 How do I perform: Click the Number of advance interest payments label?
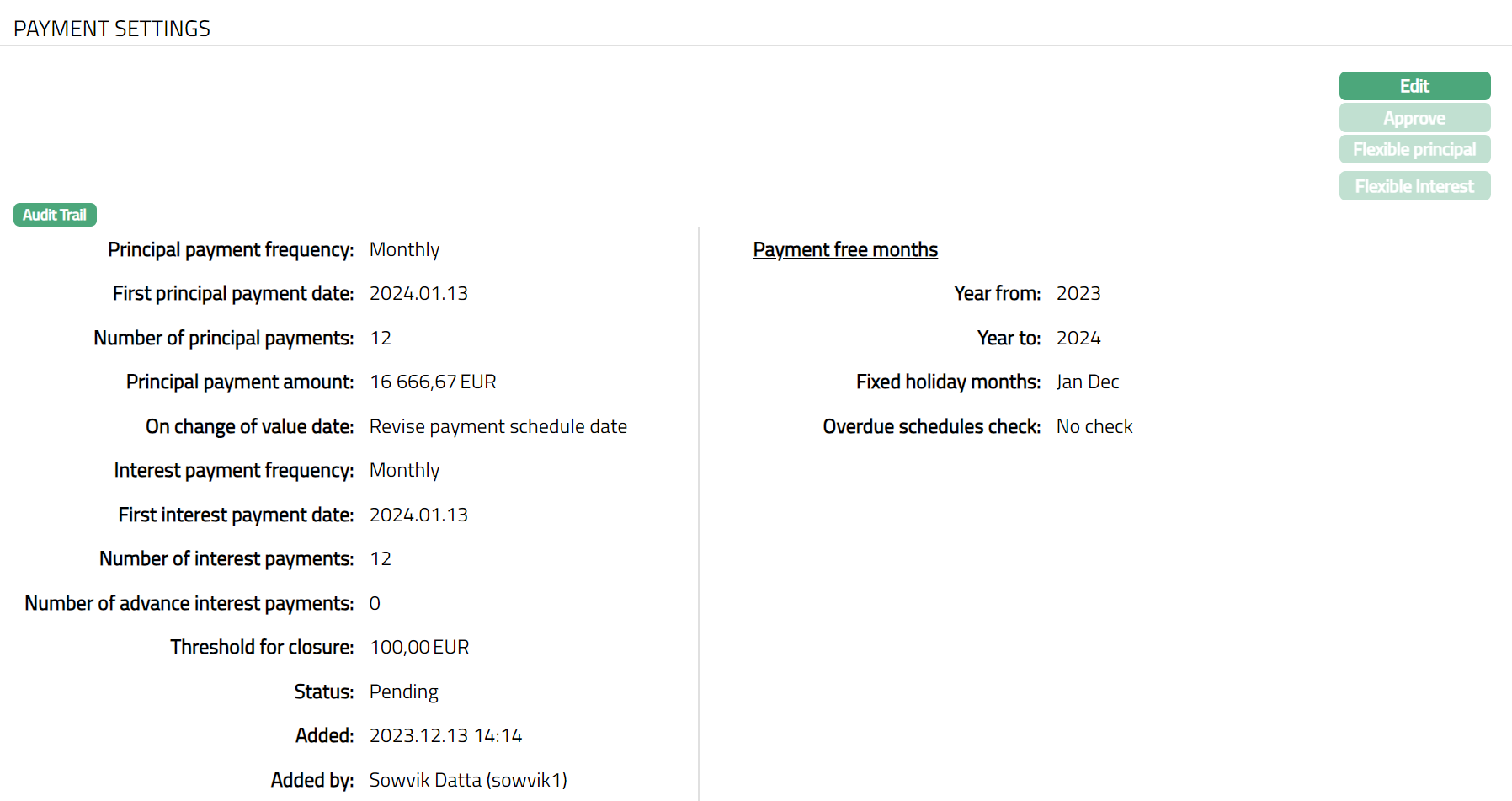(x=189, y=604)
